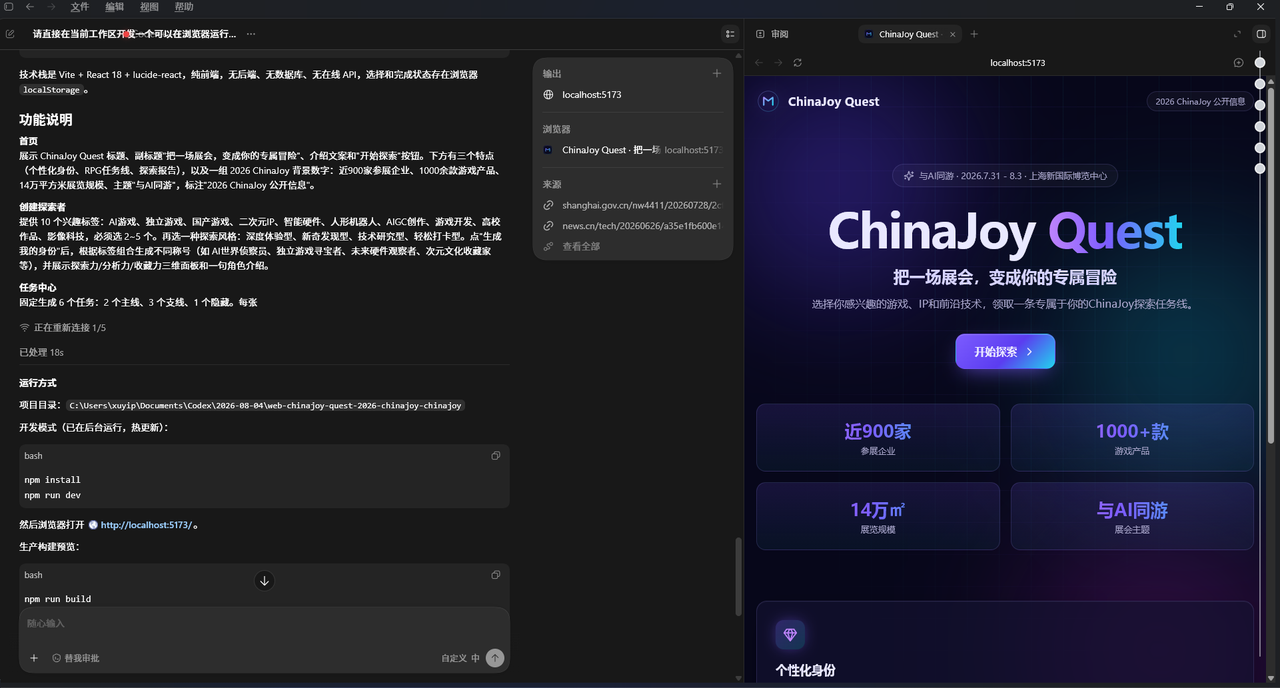
Task: Go back with the title bar arrow
Action: point(29,7)
